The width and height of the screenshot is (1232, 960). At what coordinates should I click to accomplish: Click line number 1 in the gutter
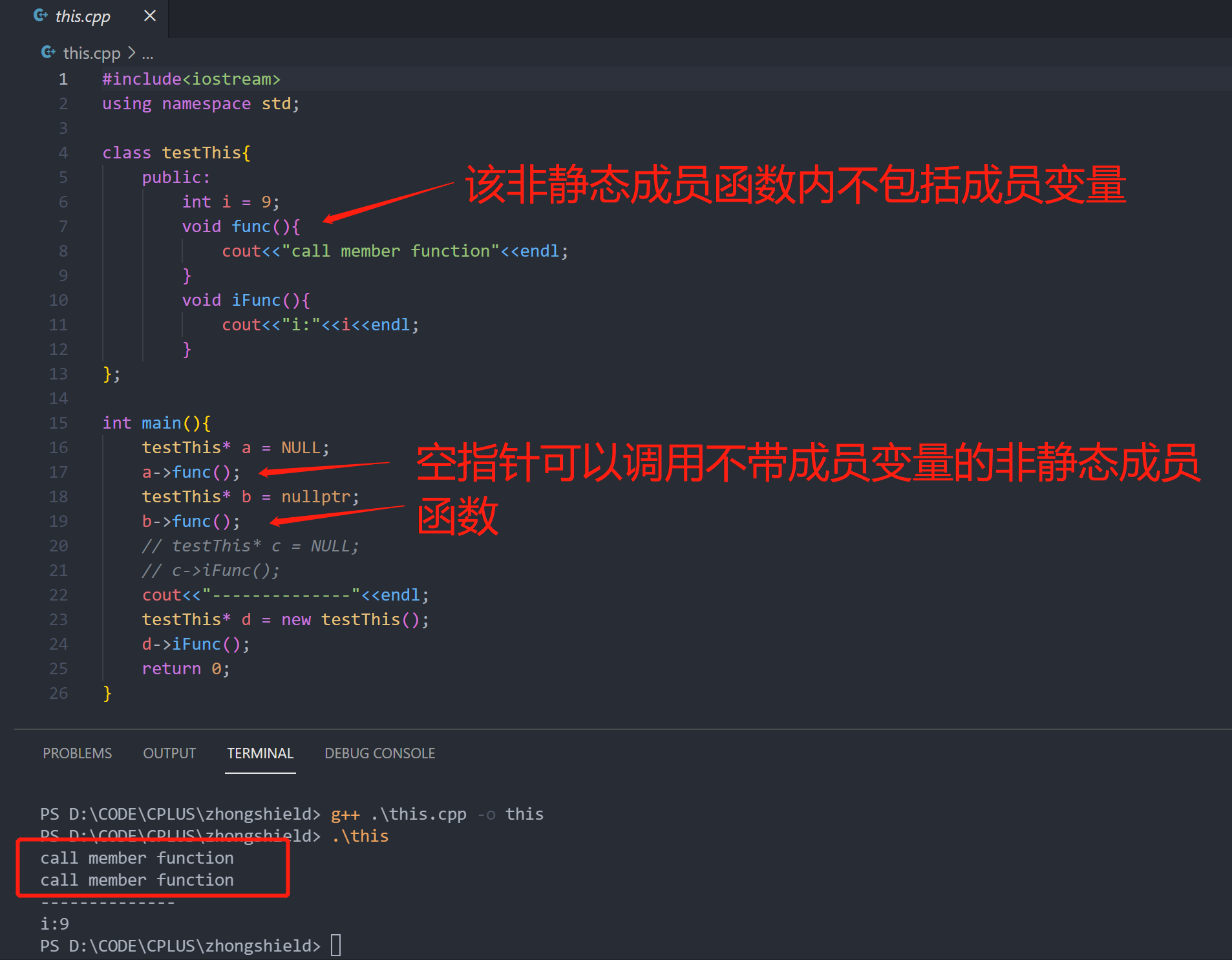(63, 79)
